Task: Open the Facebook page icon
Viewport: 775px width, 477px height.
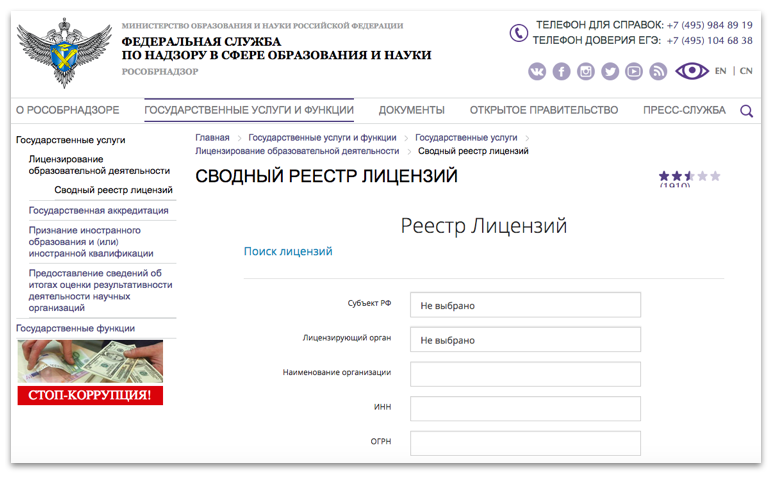Action: point(561,72)
